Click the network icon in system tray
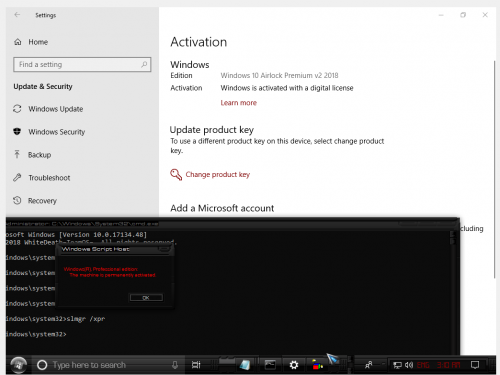The width and height of the screenshot is (500, 375). (x=397, y=365)
